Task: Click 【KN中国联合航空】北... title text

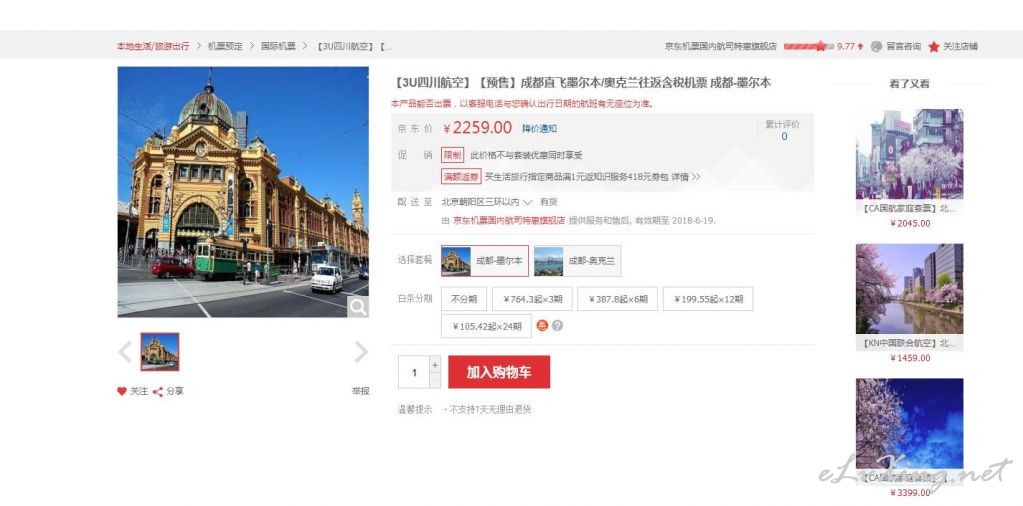Action: pos(909,343)
